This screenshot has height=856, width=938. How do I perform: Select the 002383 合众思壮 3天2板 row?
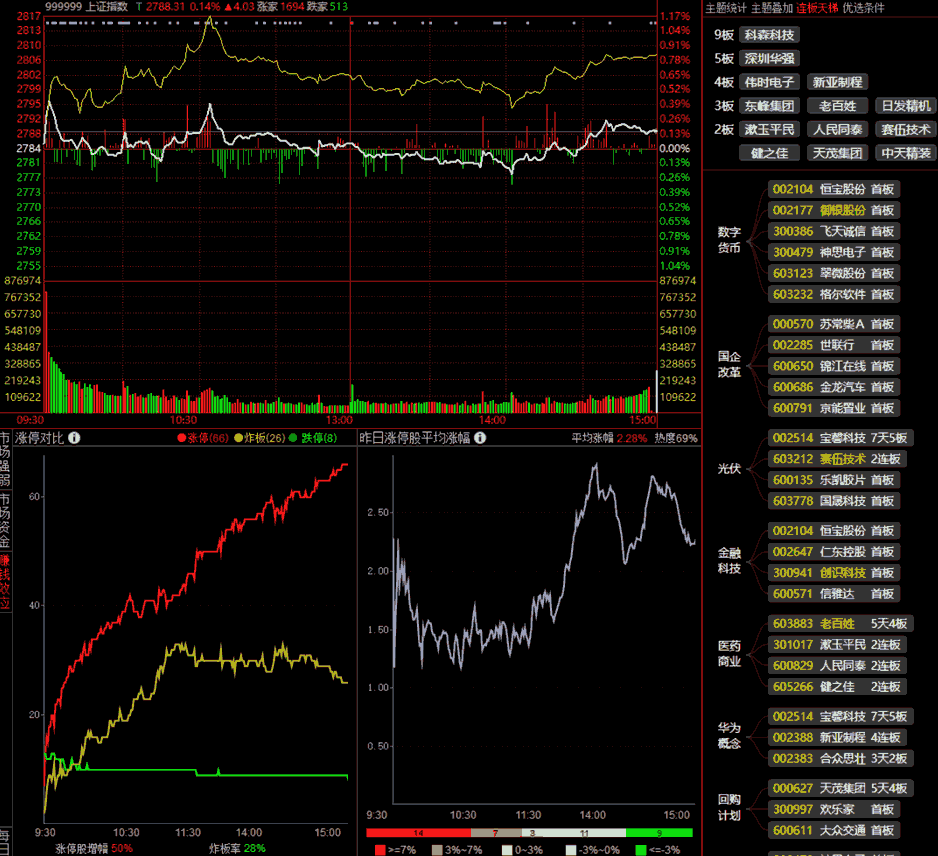(x=840, y=758)
